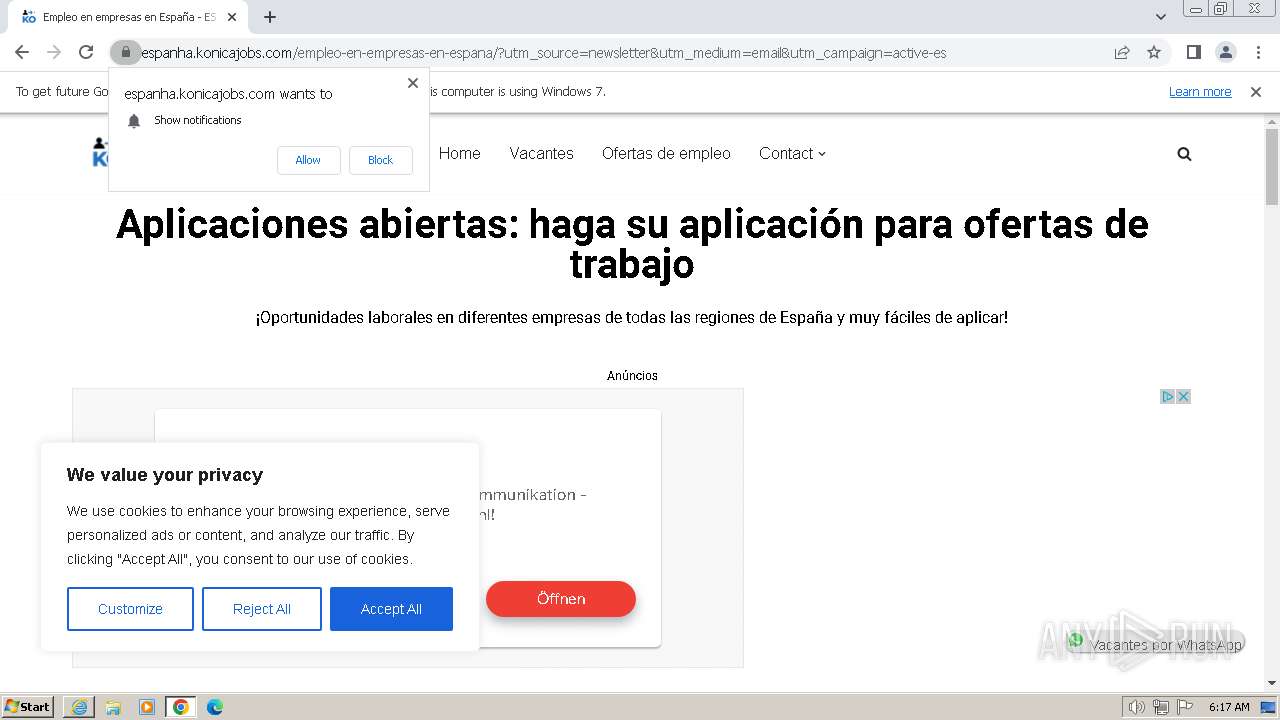This screenshot has width=1280, height=720.
Task: Click the 6:17 AM system clock
Action: click(x=1229, y=707)
